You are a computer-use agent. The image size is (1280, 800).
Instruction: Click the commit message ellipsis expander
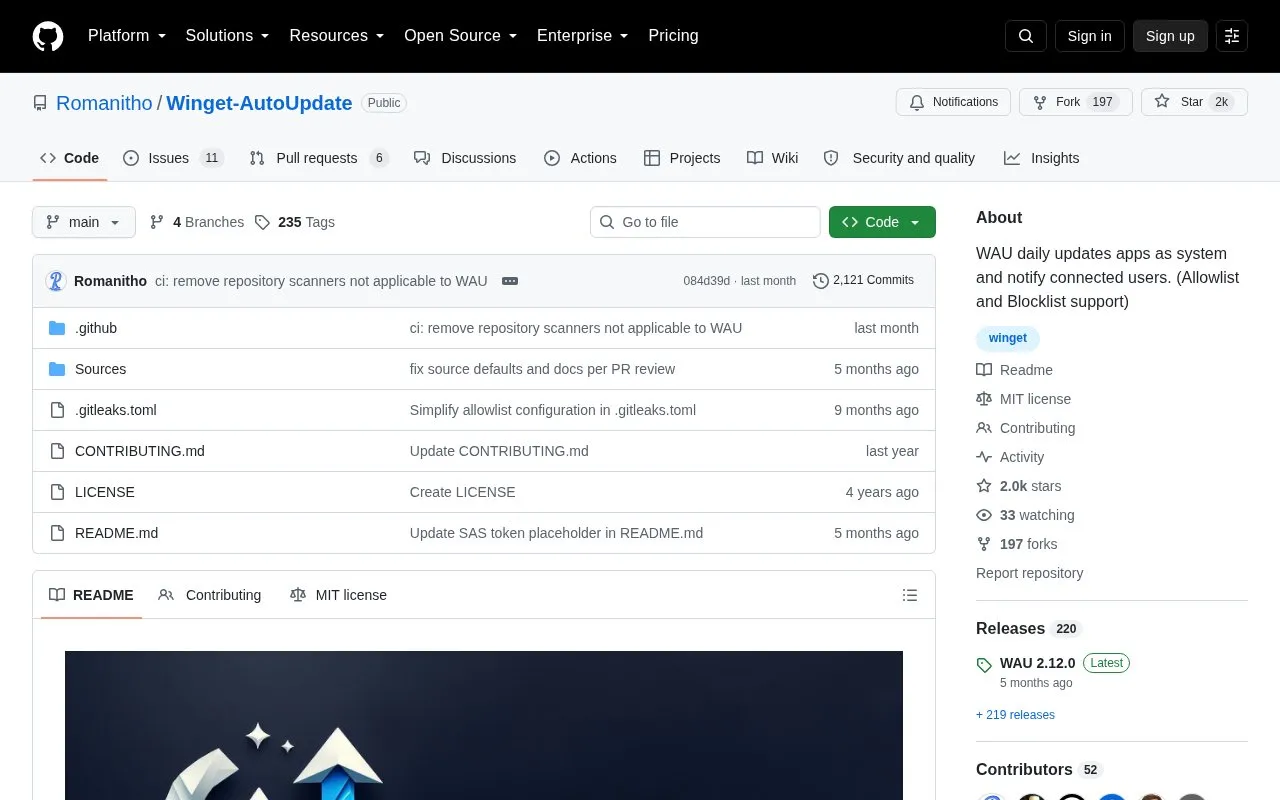pos(510,281)
